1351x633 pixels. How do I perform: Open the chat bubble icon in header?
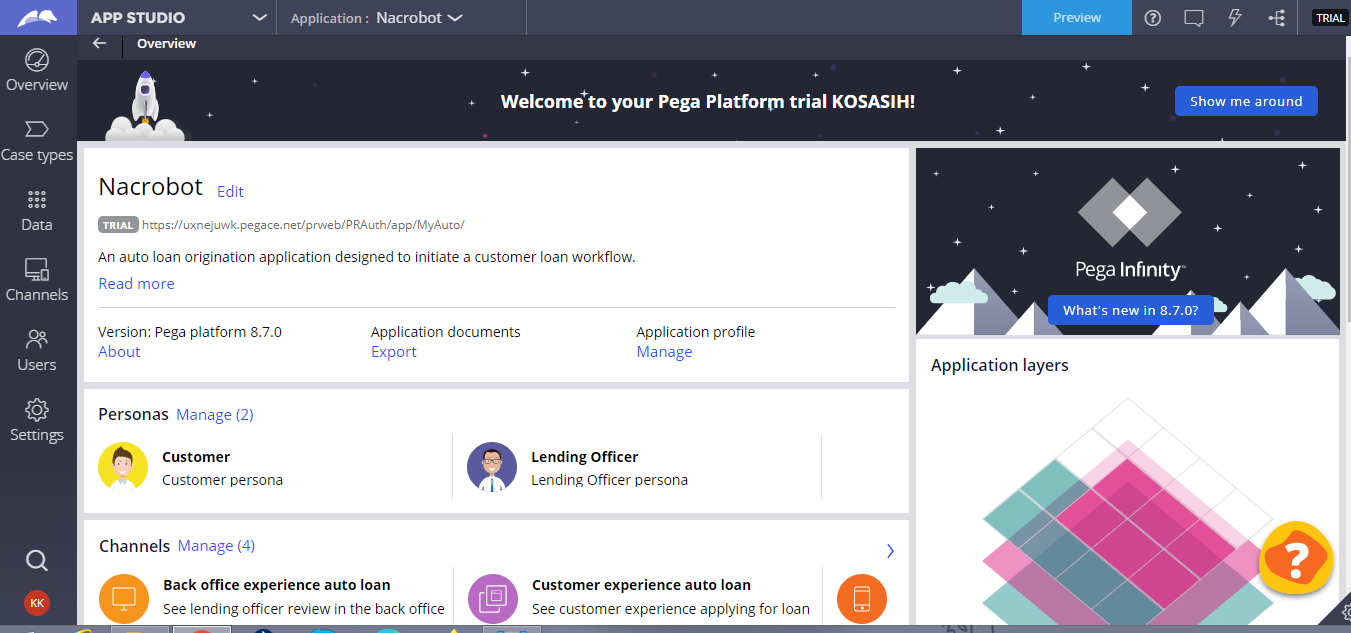click(1193, 18)
